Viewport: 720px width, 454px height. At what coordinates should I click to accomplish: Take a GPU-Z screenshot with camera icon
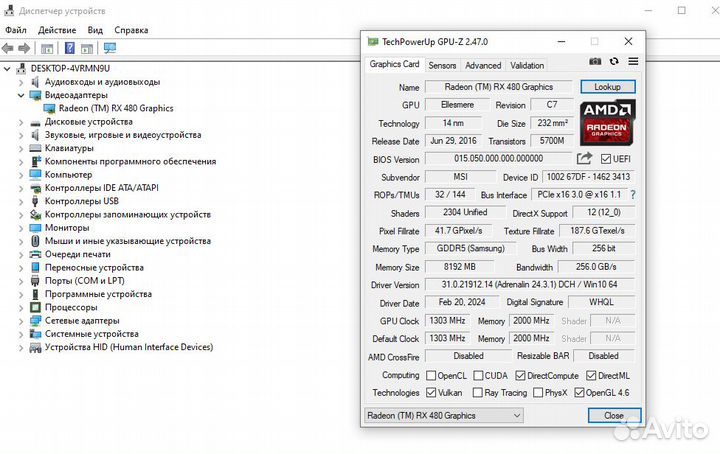point(595,61)
